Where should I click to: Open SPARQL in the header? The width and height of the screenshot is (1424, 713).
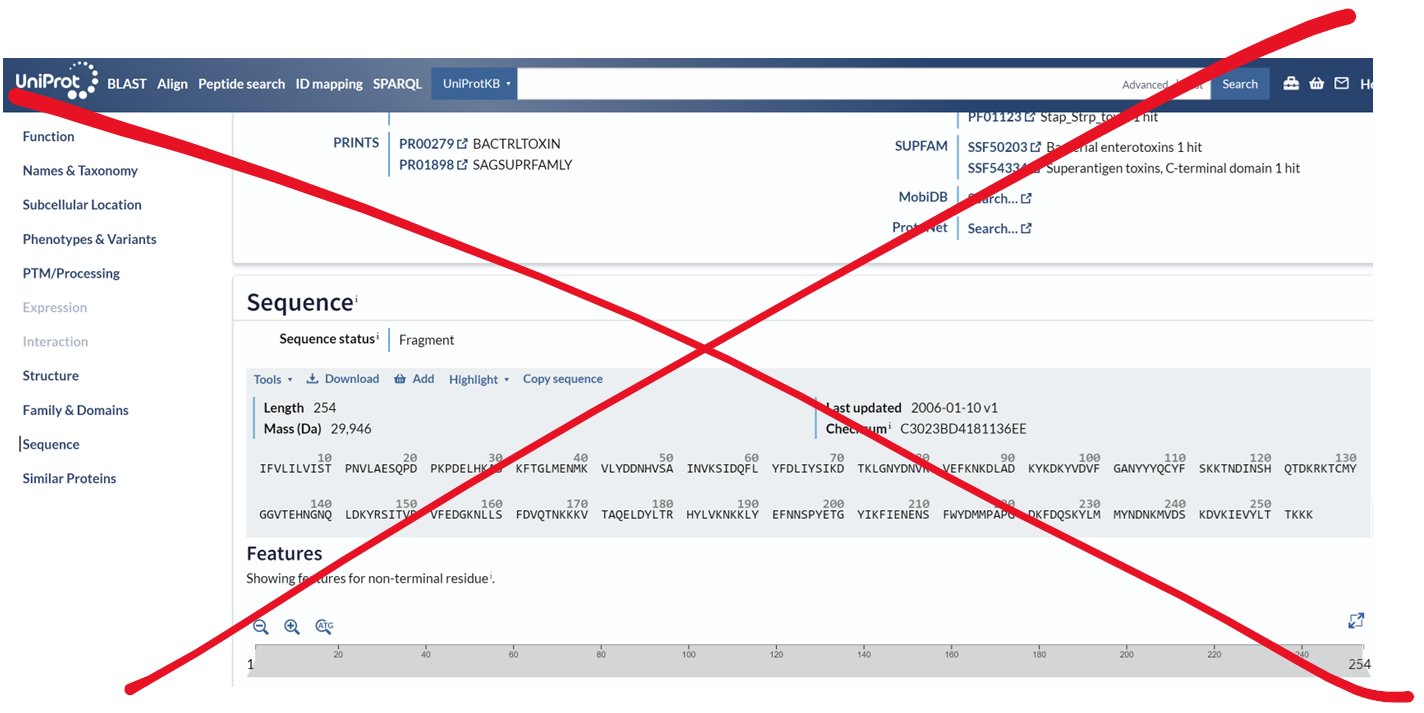coord(397,84)
